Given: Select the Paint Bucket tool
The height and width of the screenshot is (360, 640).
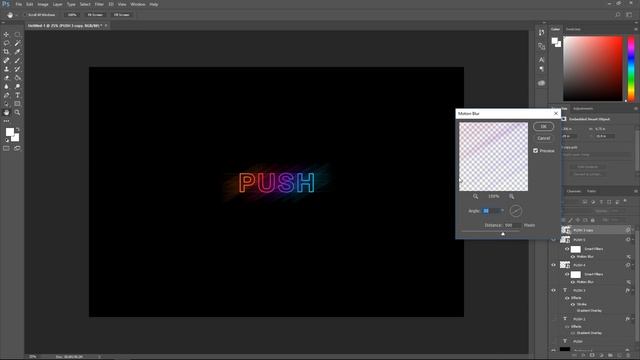Looking at the screenshot, I should coord(17,78).
